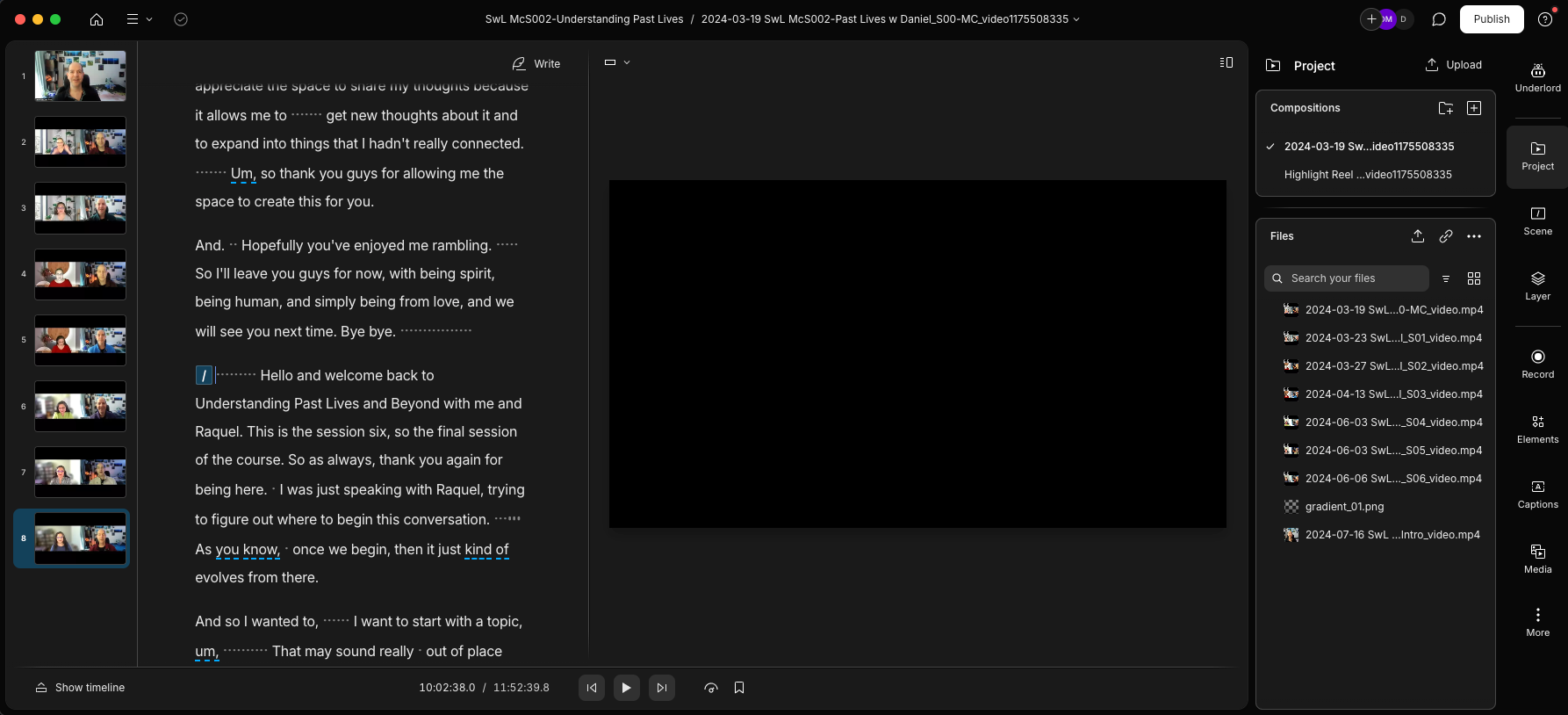The image size is (1568, 715).
Task: Switch files to grid view
Action: 1474,278
